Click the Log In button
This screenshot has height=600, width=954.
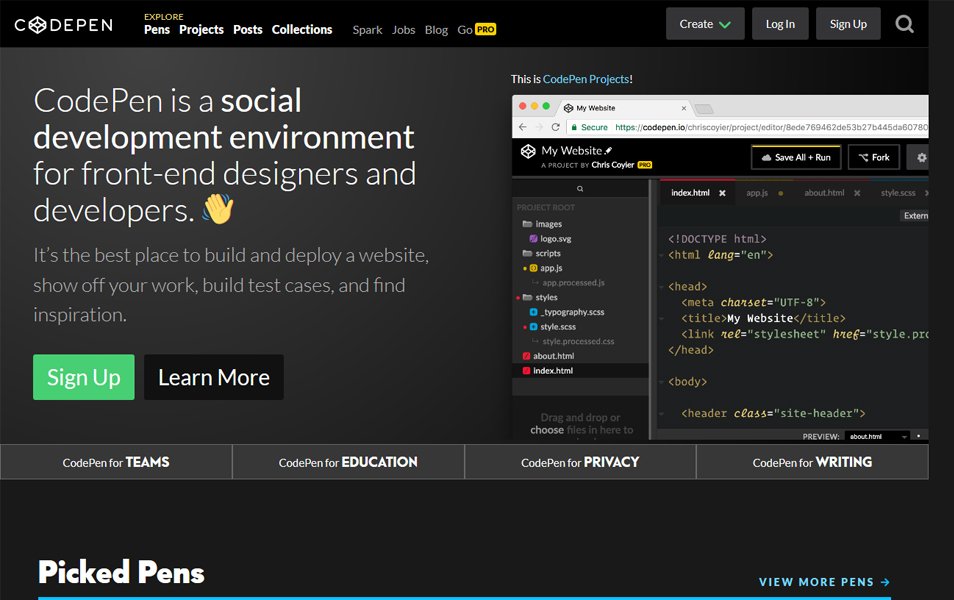point(780,24)
